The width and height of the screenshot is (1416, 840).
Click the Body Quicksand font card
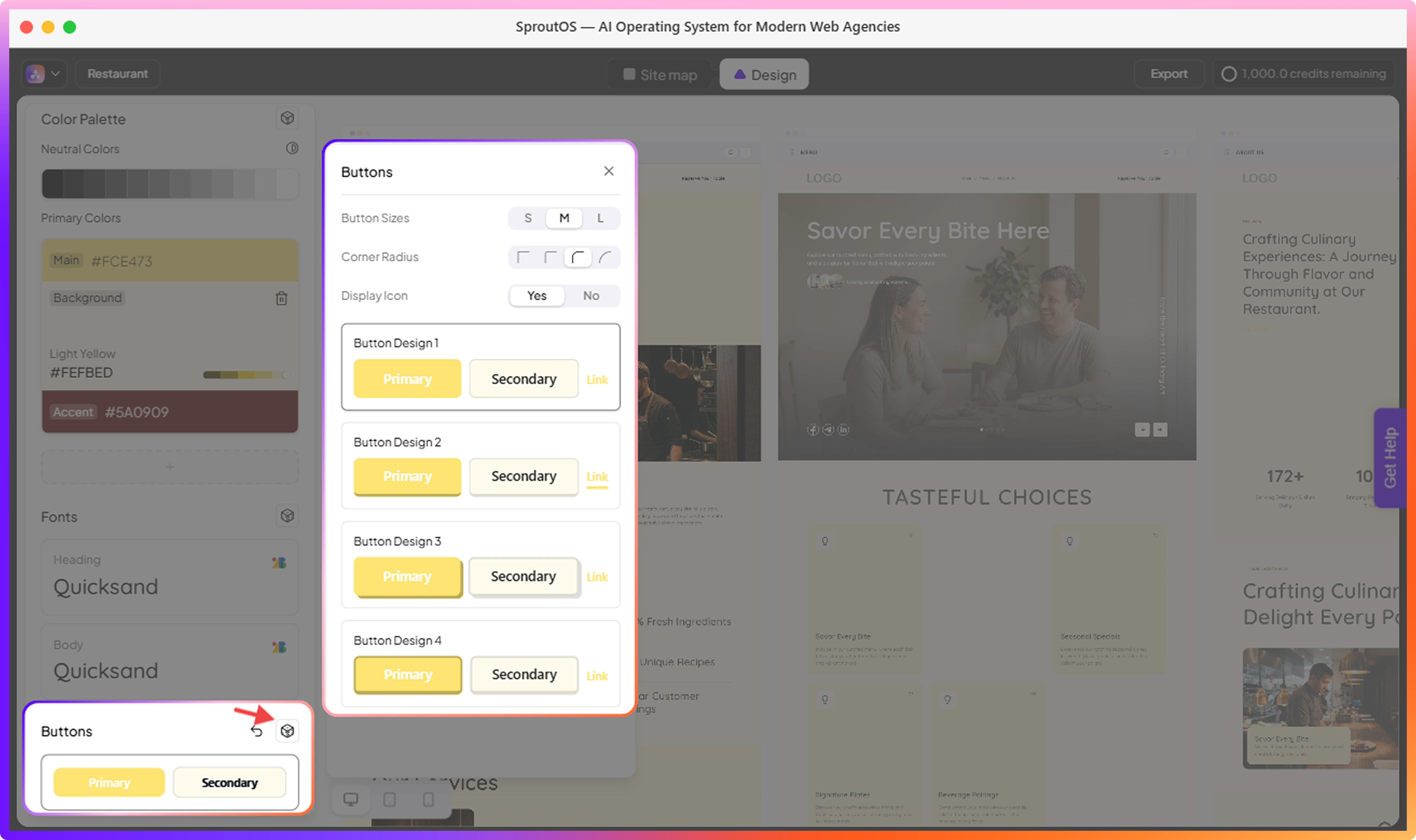170,661
